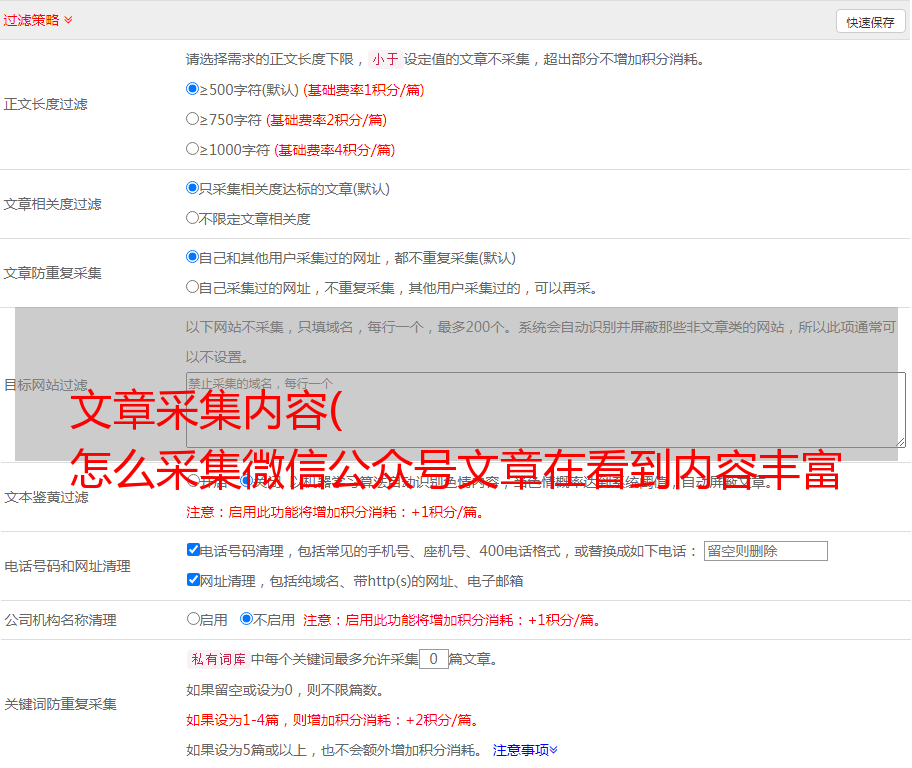Select 只采集相关度达标的文章 option
The height and width of the screenshot is (768, 912).
193,188
